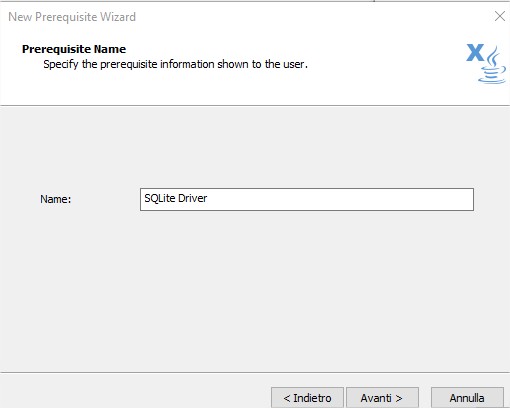Click the separator line under the header banner
The height and width of the screenshot is (408, 510).
[255, 106]
